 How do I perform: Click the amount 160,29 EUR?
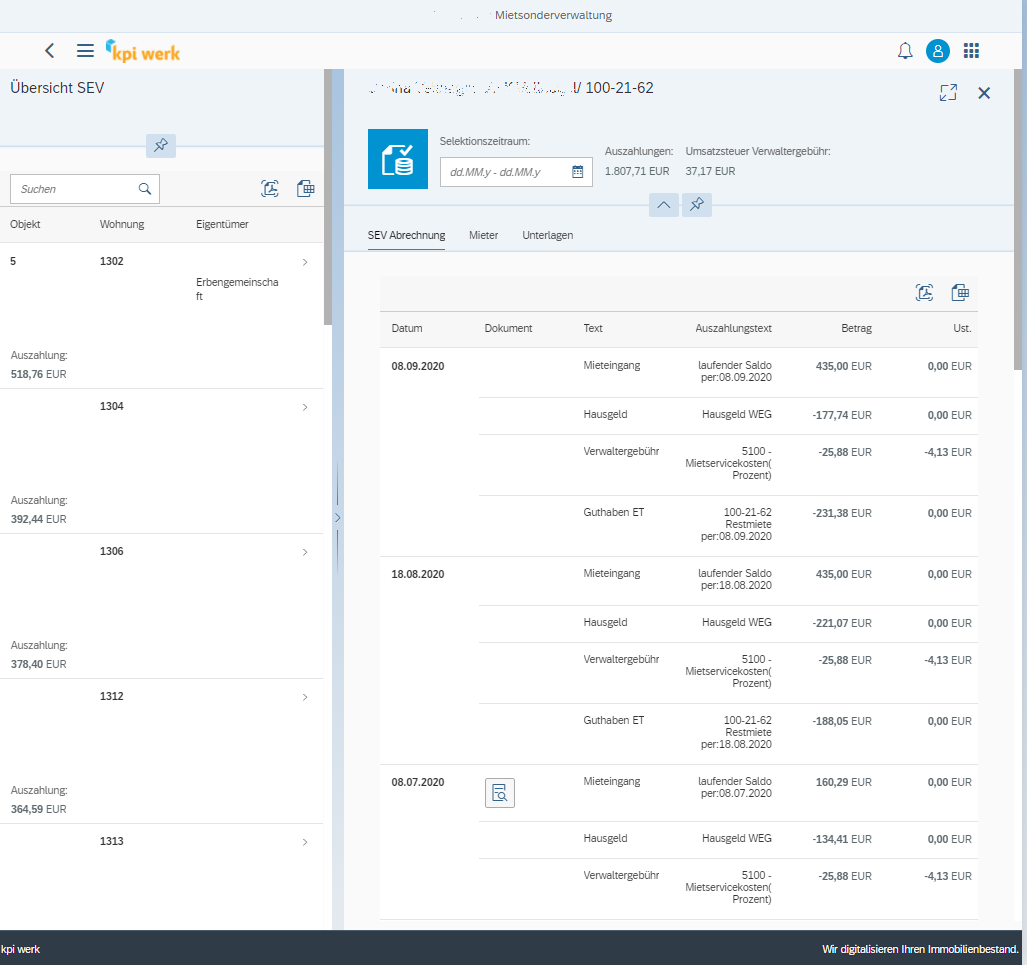(844, 782)
